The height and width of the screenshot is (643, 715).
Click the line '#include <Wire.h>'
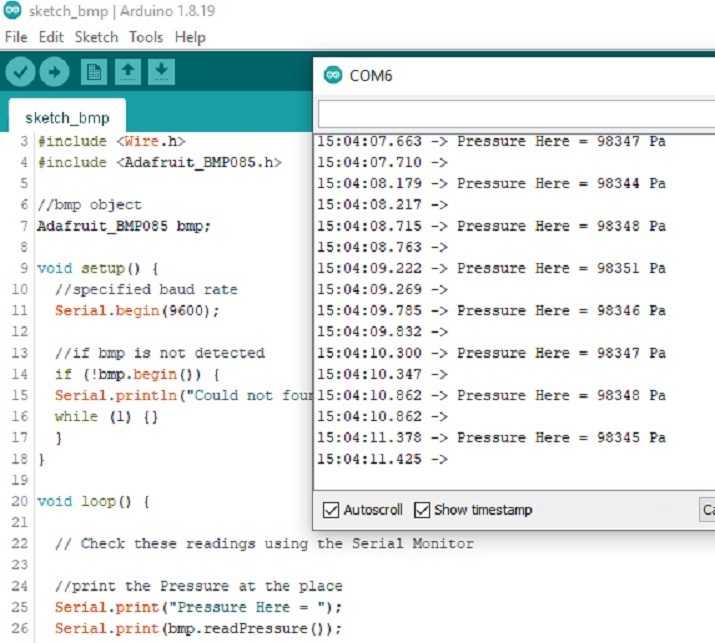[112, 141]
